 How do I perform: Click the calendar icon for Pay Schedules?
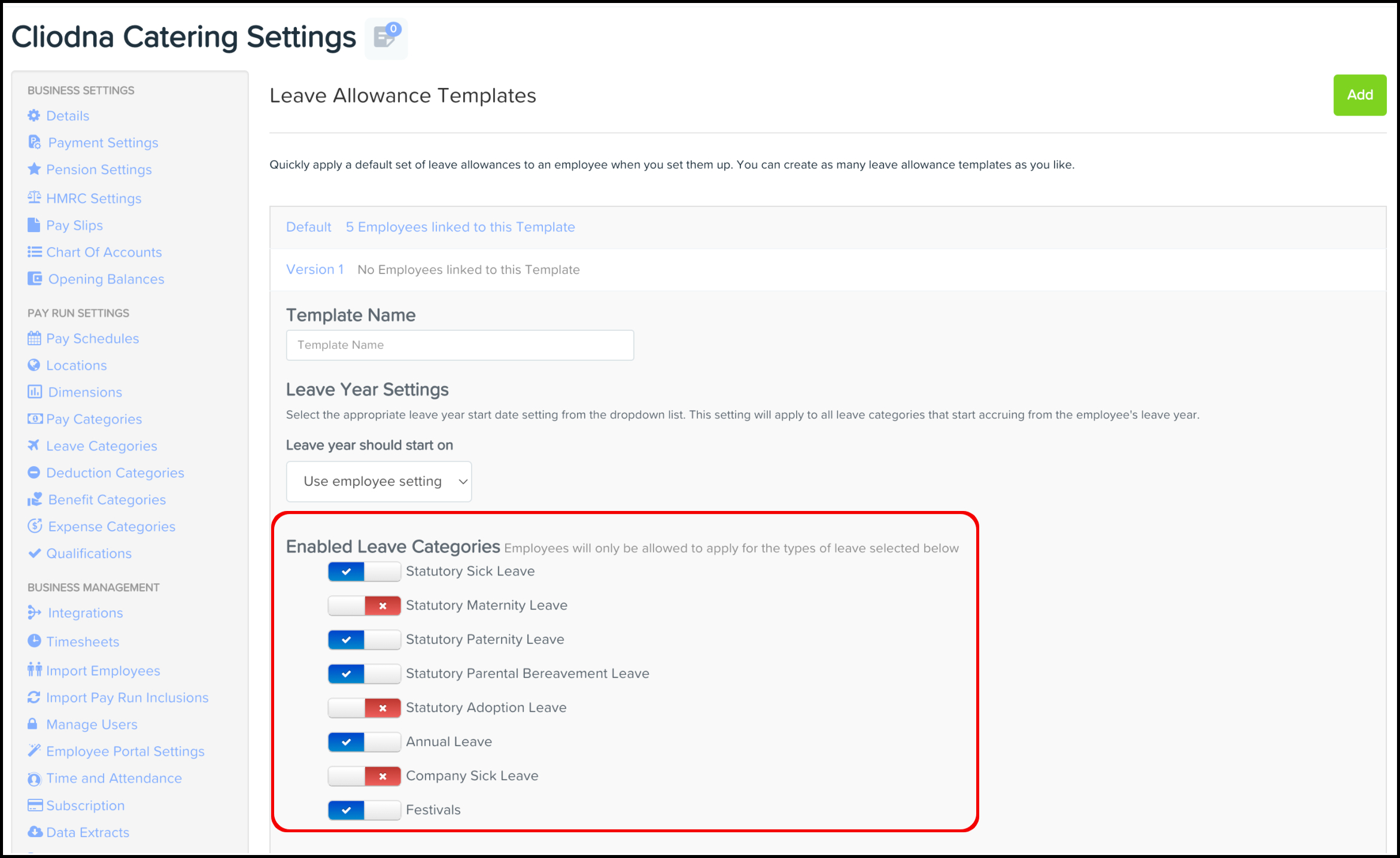(34, 338)
